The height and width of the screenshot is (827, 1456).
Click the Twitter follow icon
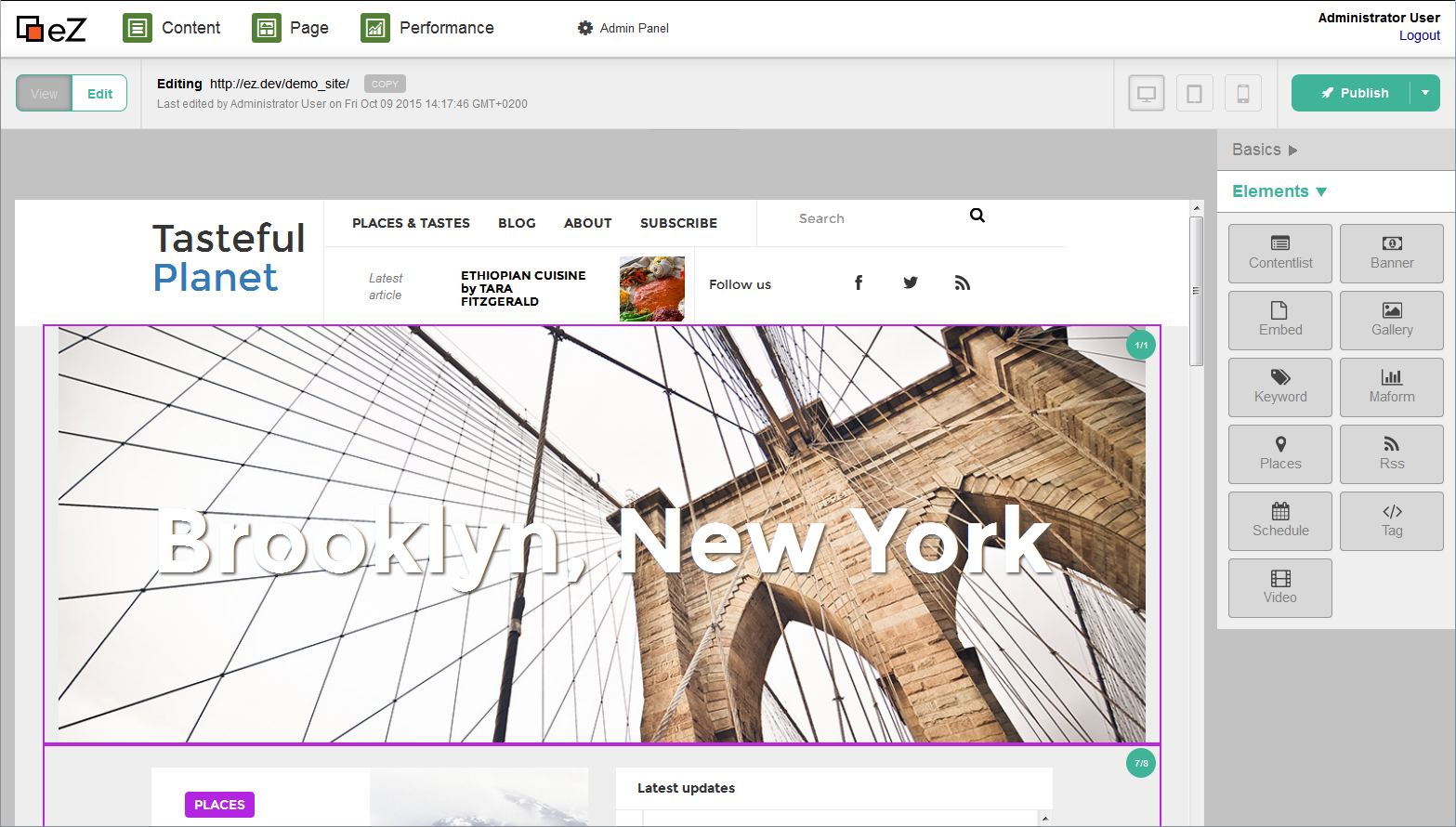(x=911, y=282)
